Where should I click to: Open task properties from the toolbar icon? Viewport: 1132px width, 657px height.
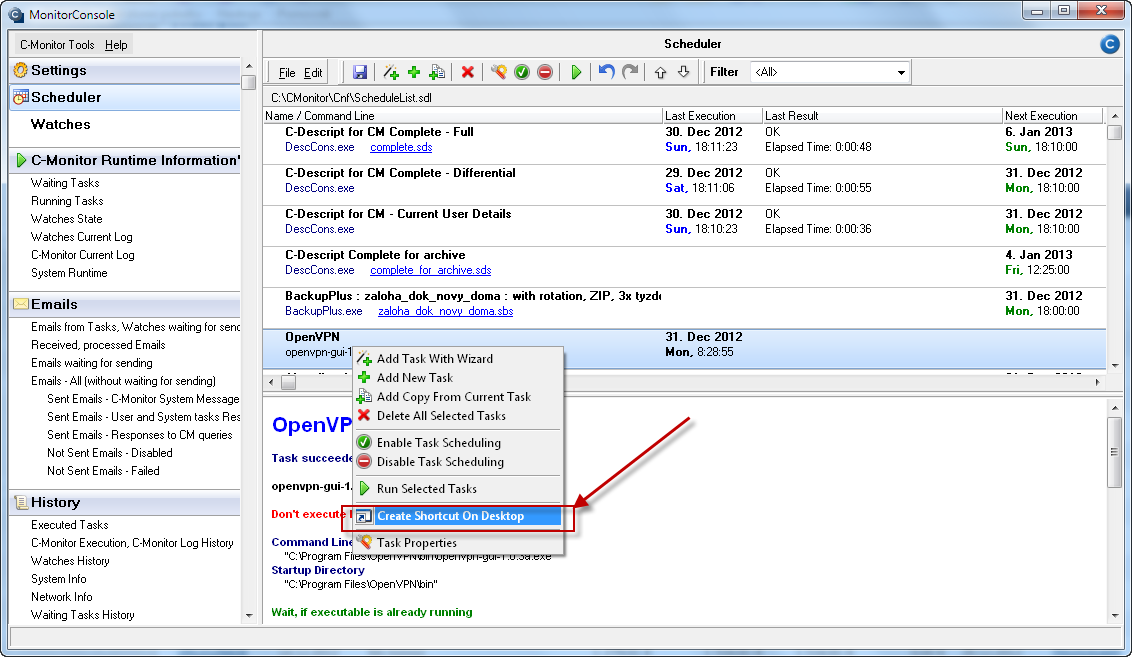[498, 72]
